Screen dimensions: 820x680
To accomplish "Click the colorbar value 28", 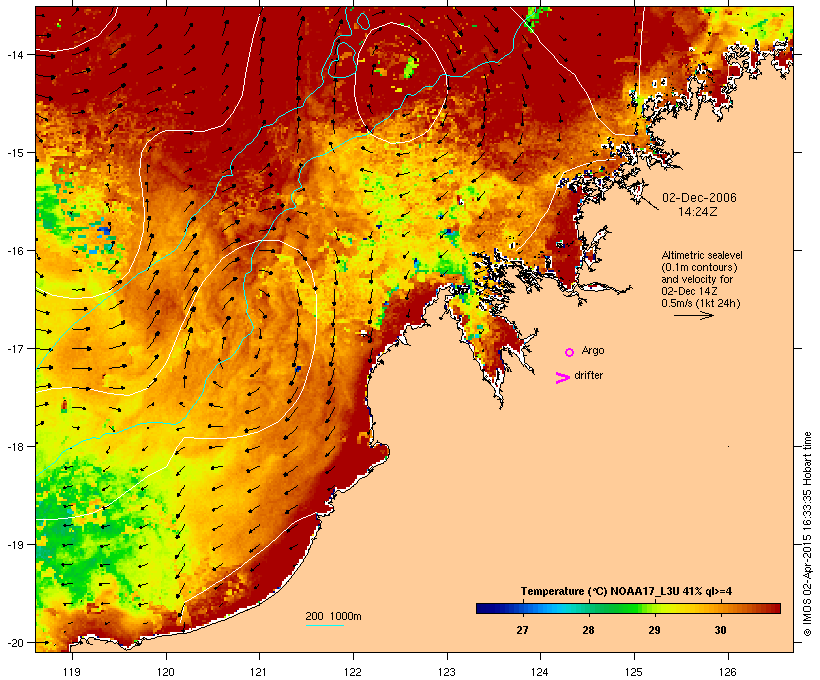I will click(x=588, y=630).
